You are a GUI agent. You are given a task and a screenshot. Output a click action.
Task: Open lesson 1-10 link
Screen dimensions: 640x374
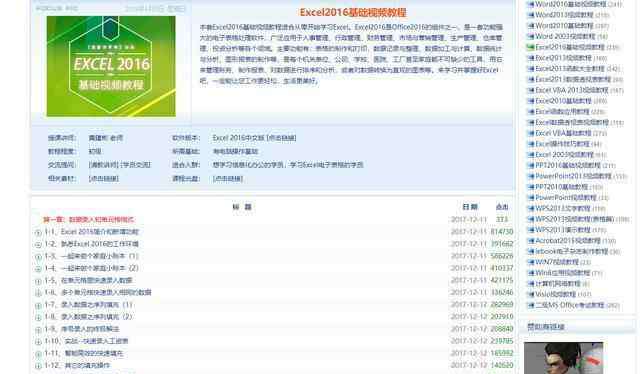click(86, 341)
